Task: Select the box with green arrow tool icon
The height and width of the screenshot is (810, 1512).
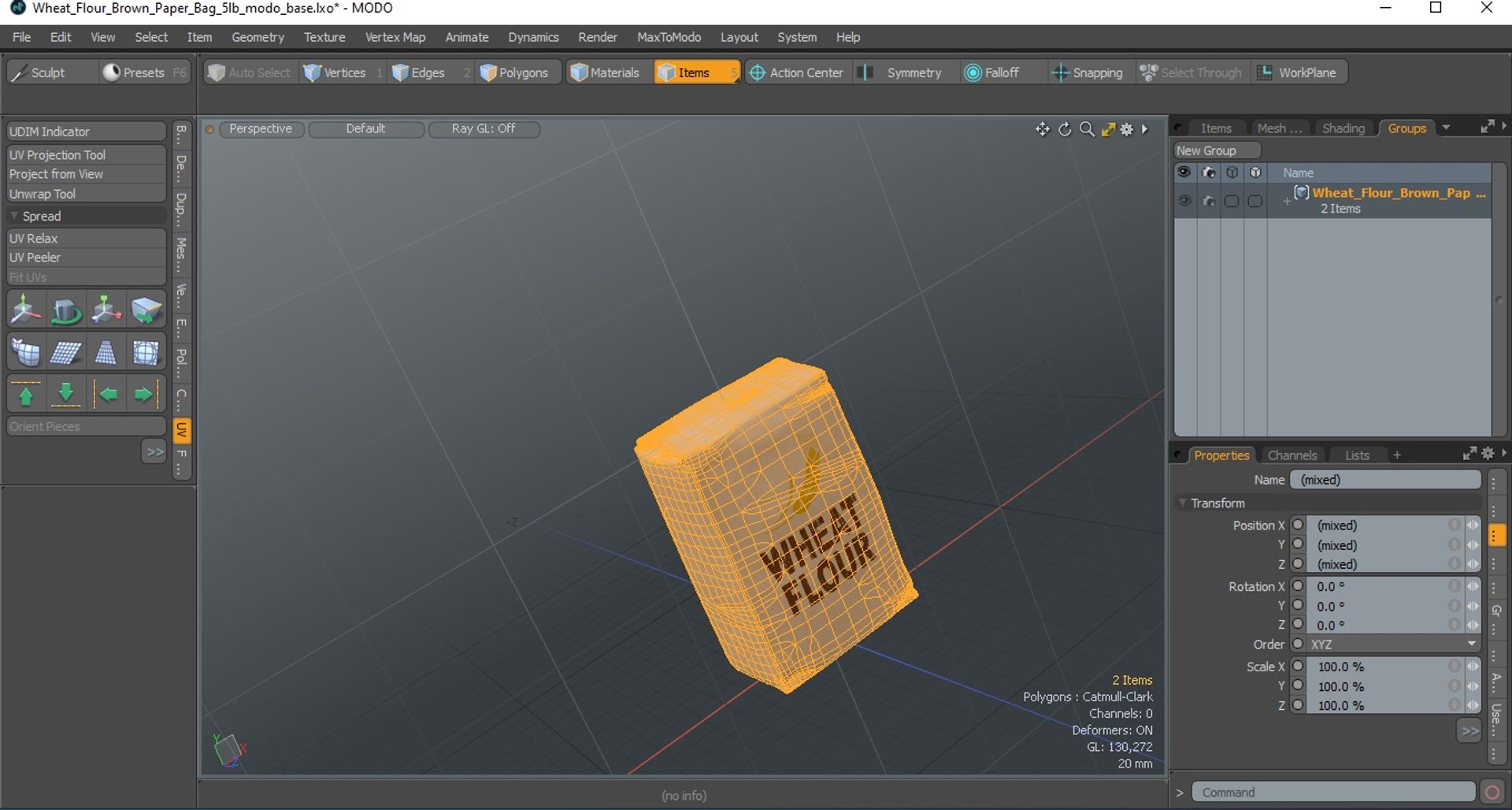Action: 146,310
